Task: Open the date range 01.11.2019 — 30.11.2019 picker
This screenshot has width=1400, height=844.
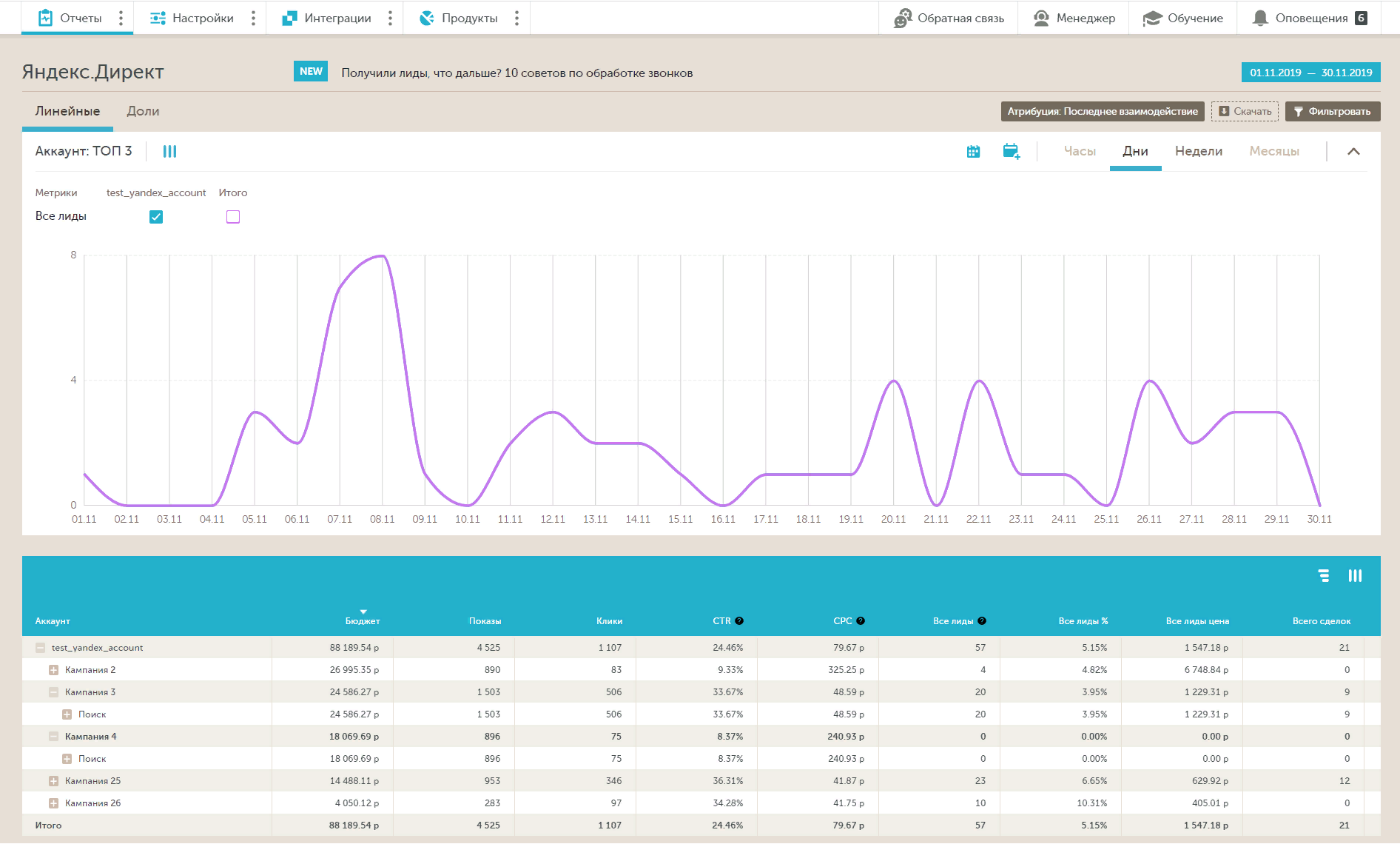Action: tap(1310, 73)
